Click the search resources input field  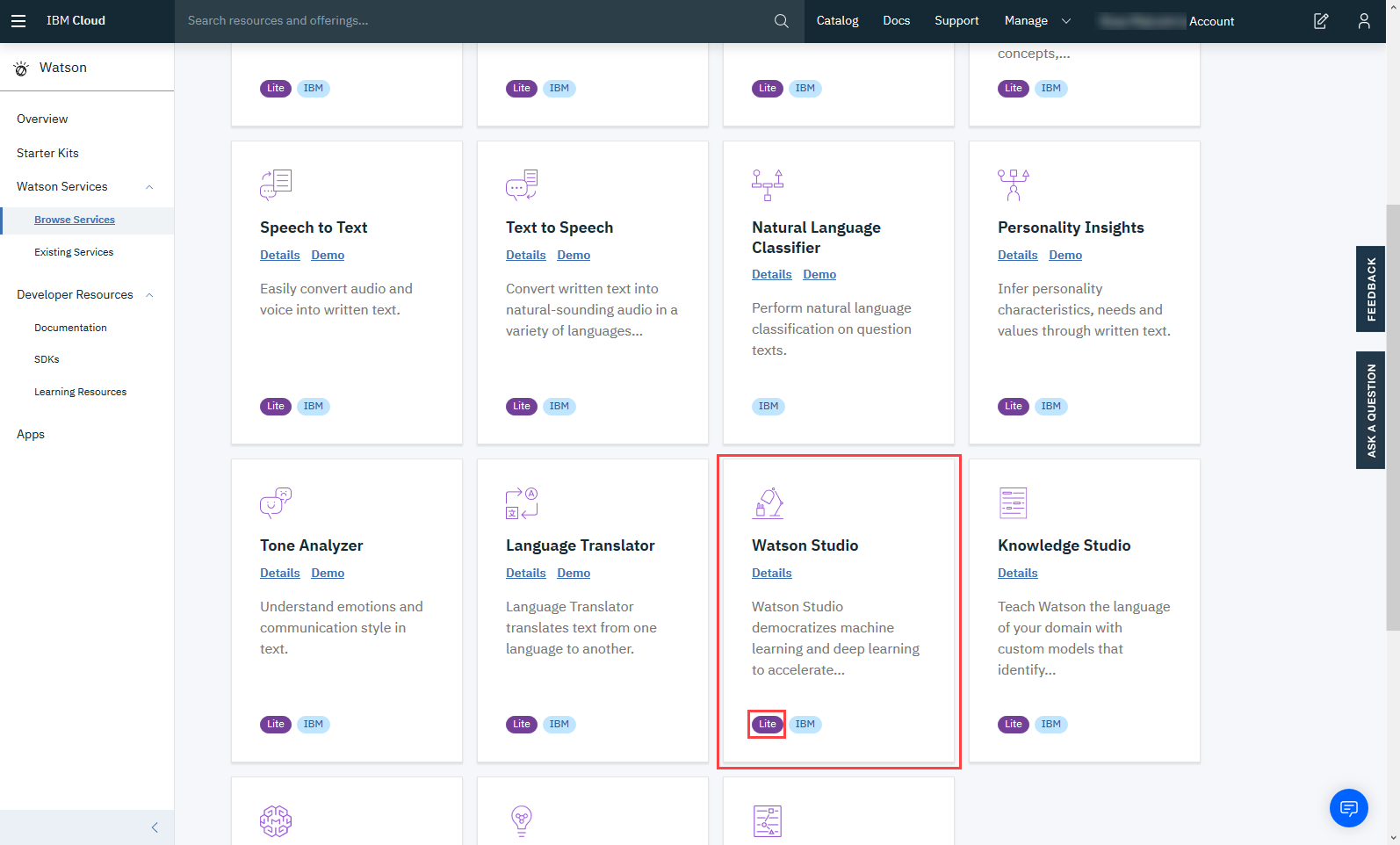click(474, 21)
